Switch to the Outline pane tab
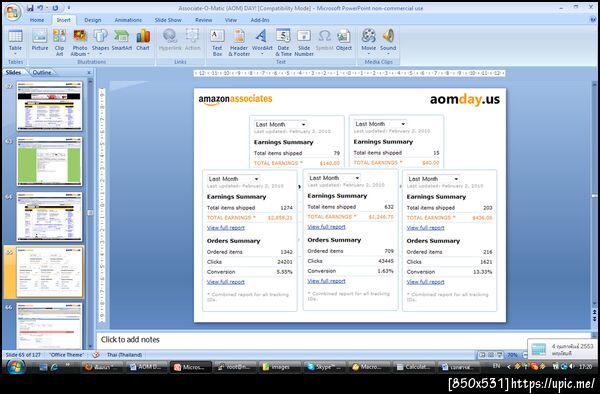The image size is (600, 394). (x=42, y=72)
